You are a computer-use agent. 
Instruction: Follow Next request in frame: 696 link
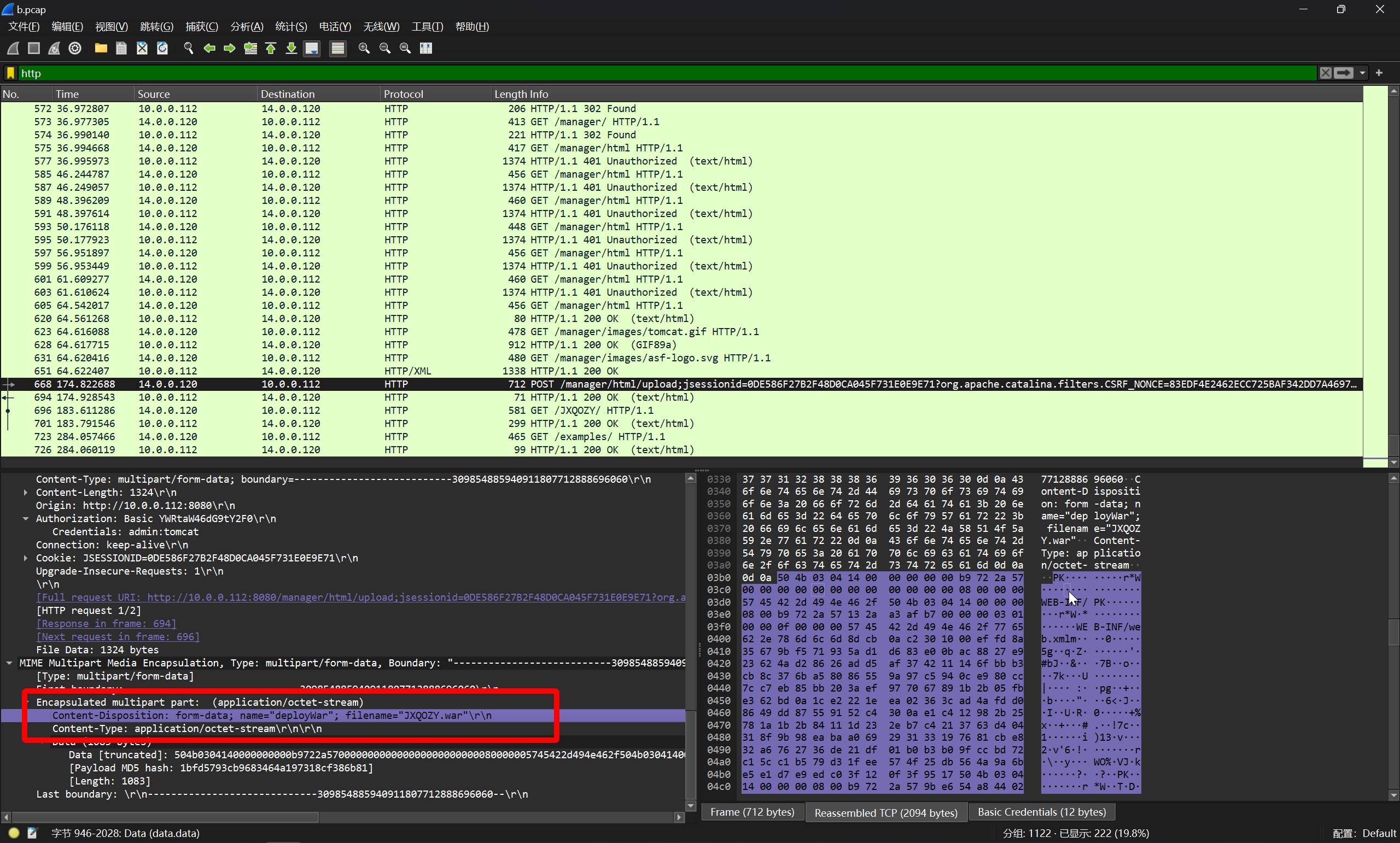(118, 637)
